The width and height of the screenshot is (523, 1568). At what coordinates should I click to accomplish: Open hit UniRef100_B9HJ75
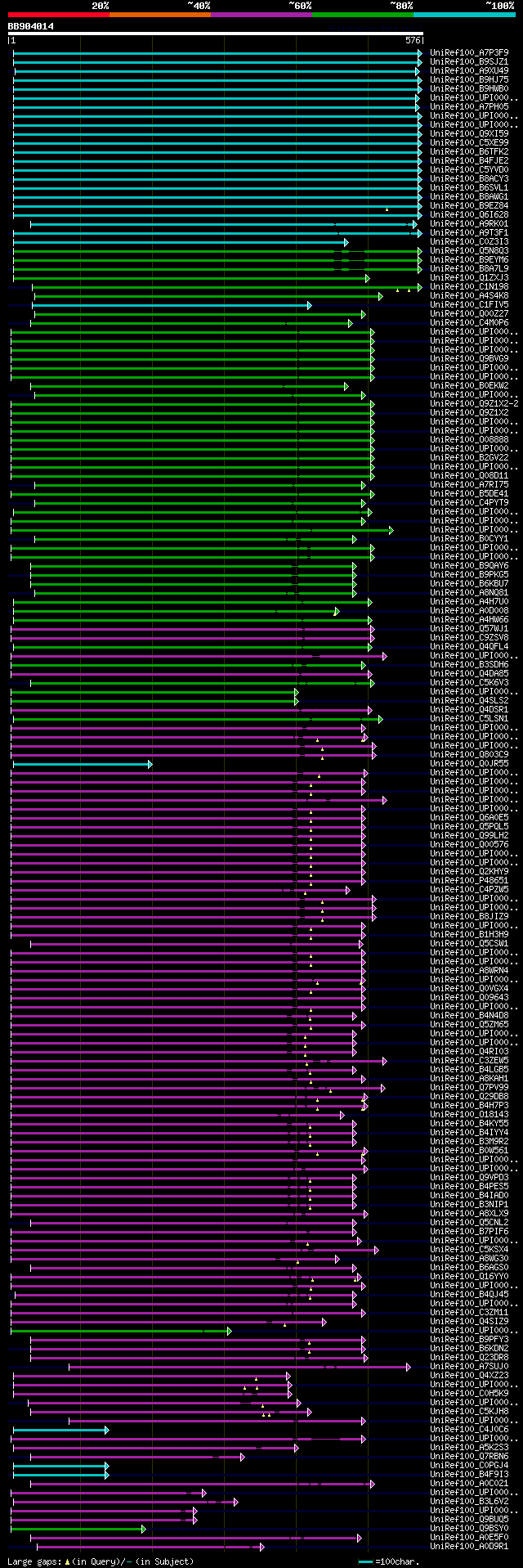469,79
